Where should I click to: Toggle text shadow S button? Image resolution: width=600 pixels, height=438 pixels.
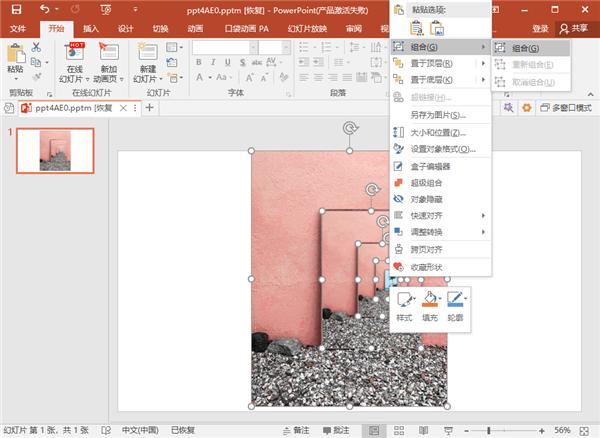pyautogui.click(x=243, y=62)
